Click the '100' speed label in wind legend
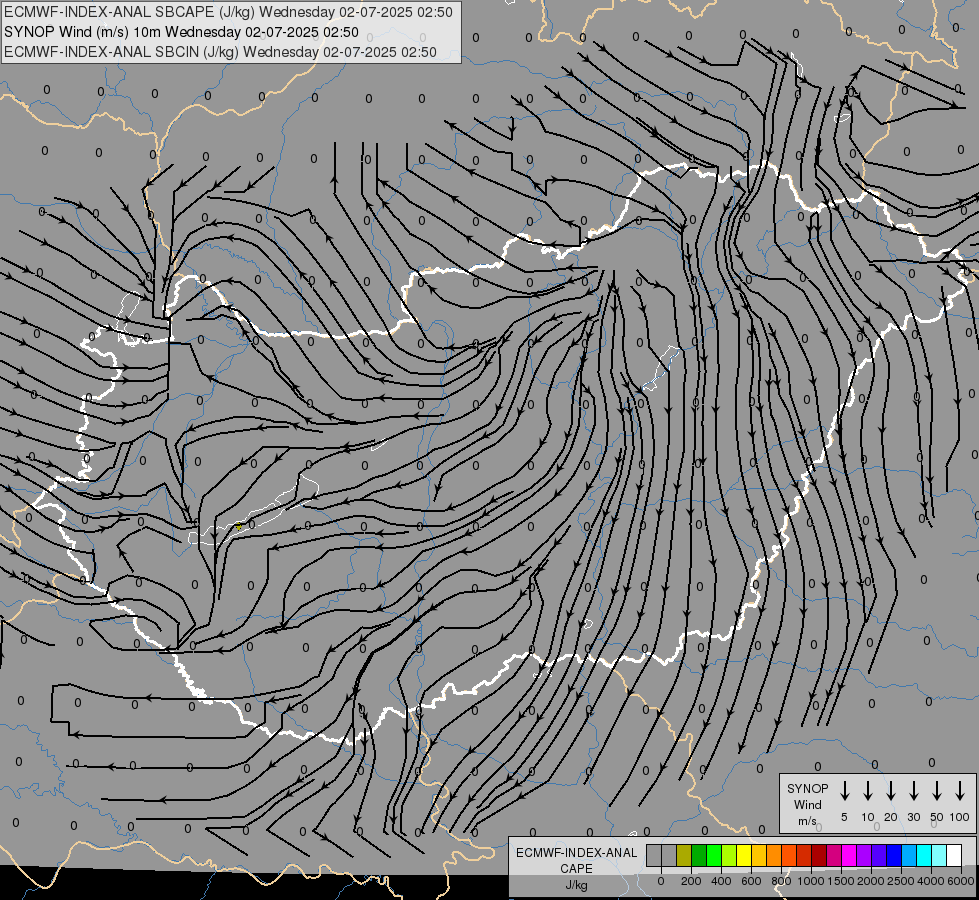 [960, 817]
